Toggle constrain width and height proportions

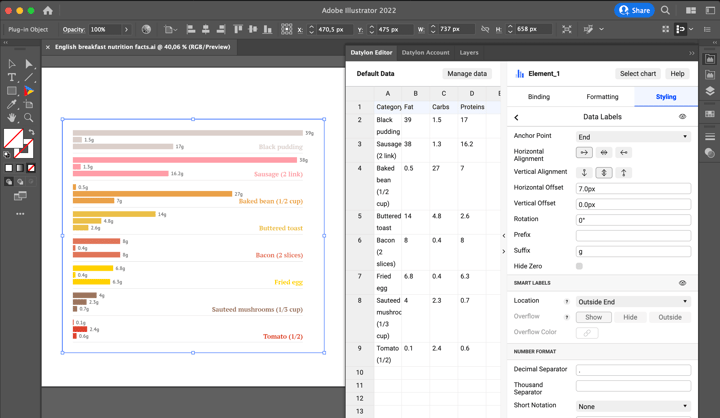click(485, 29)
